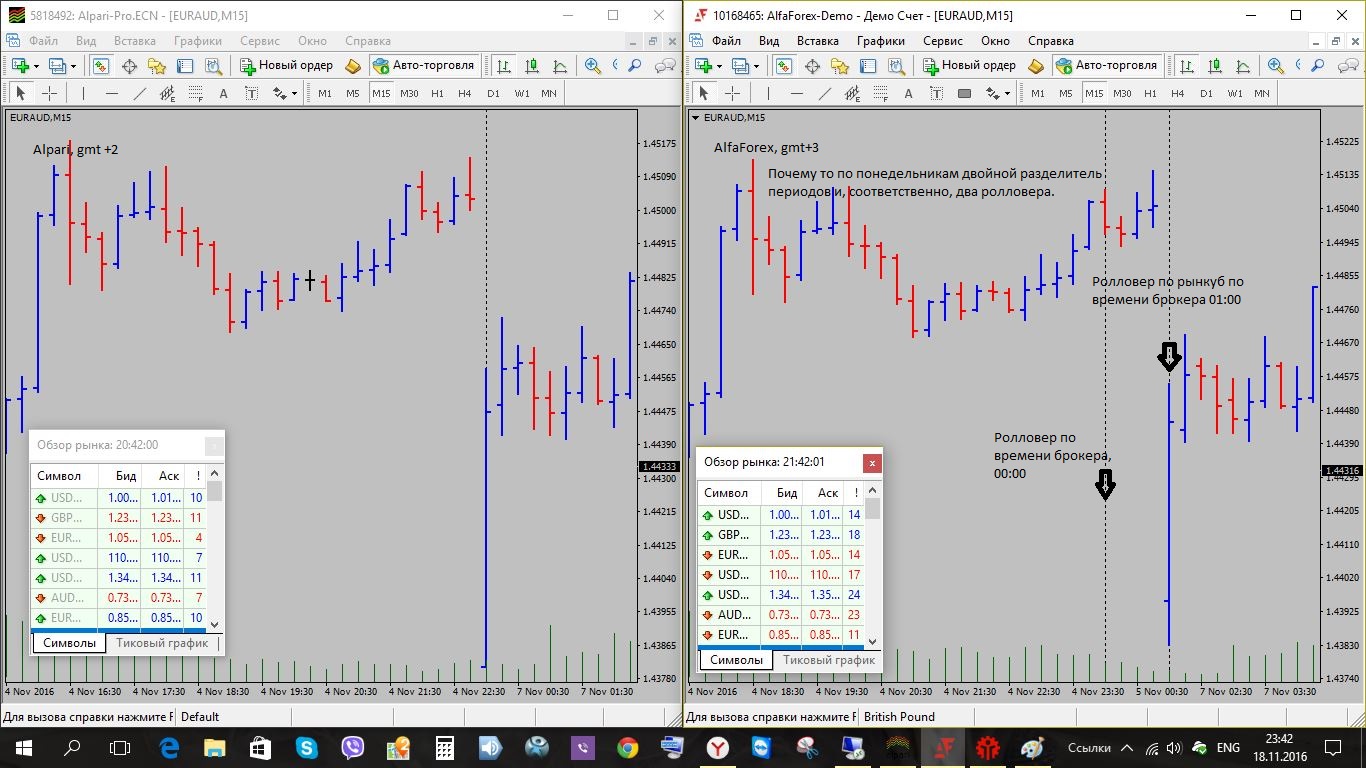Select horizontal line tool in the AlfaForex window
Screen dimensions: 1366x768
coord(796,93)
